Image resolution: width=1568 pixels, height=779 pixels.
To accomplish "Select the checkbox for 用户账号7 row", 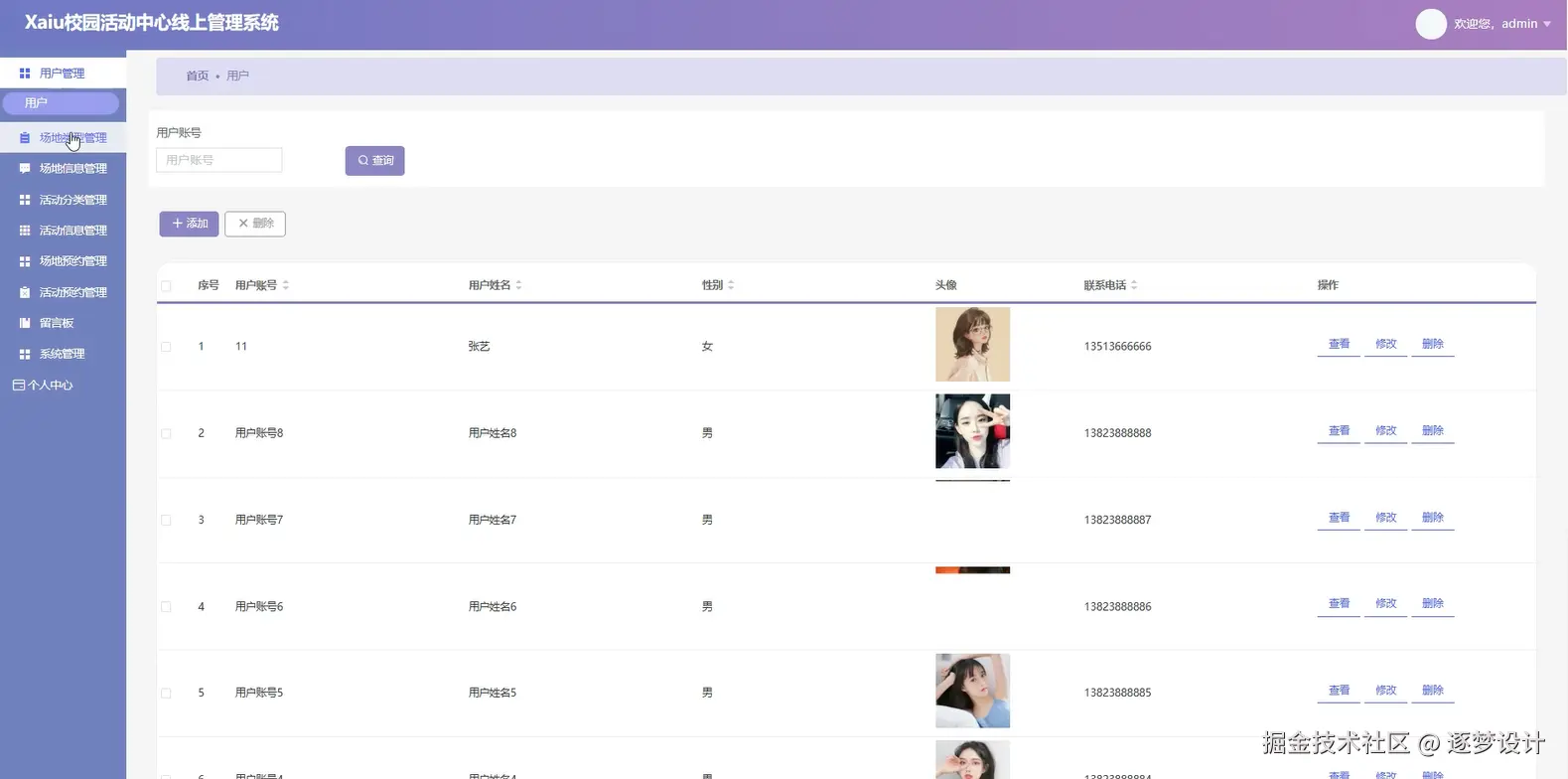I will coord(166,521).
